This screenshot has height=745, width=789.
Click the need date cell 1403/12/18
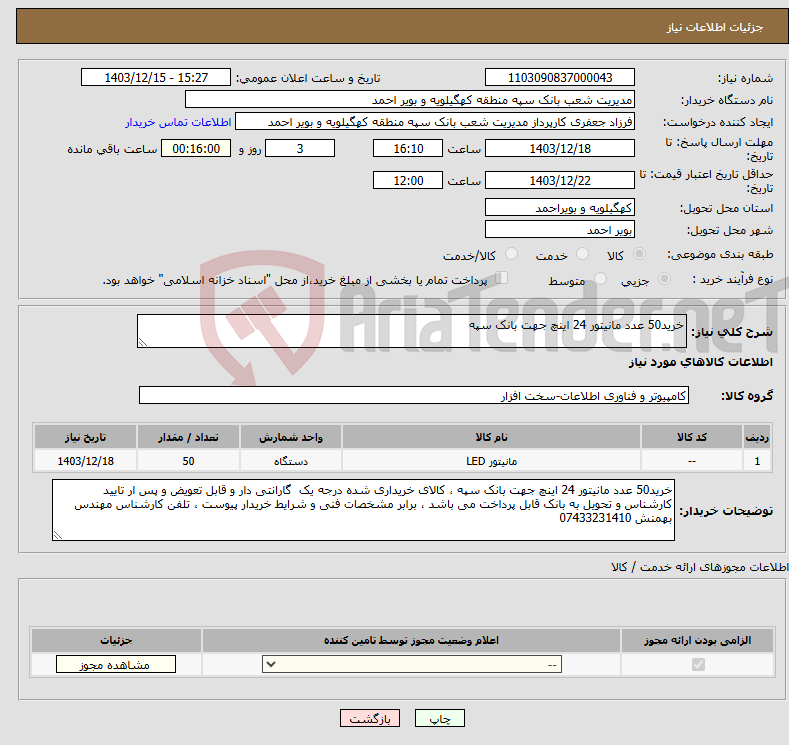click(x=86, y=461)
